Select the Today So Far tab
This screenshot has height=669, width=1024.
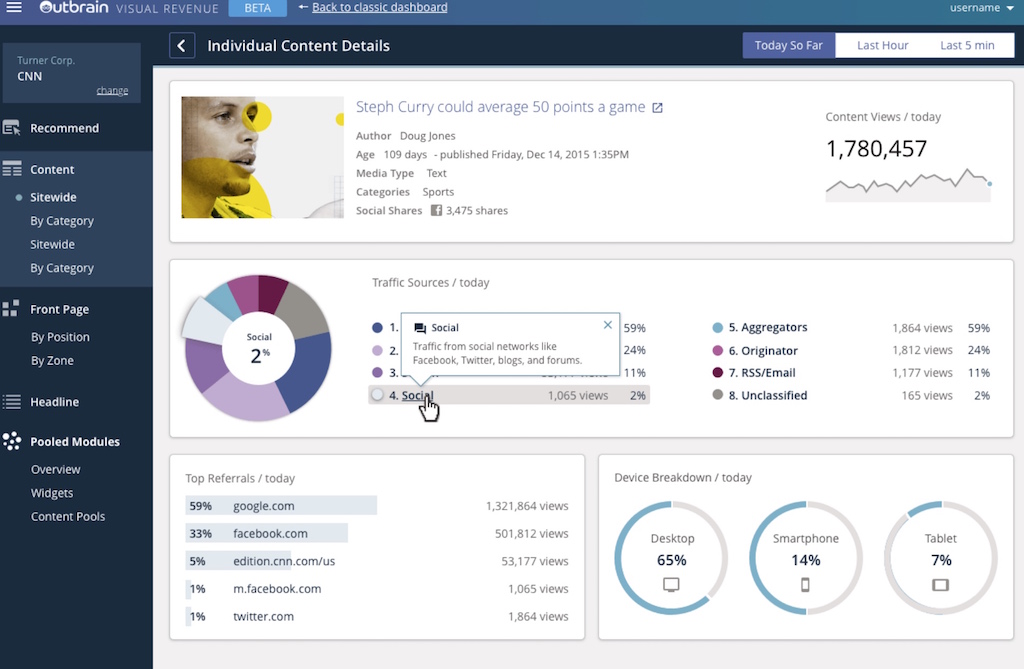[x=789, y=45]
